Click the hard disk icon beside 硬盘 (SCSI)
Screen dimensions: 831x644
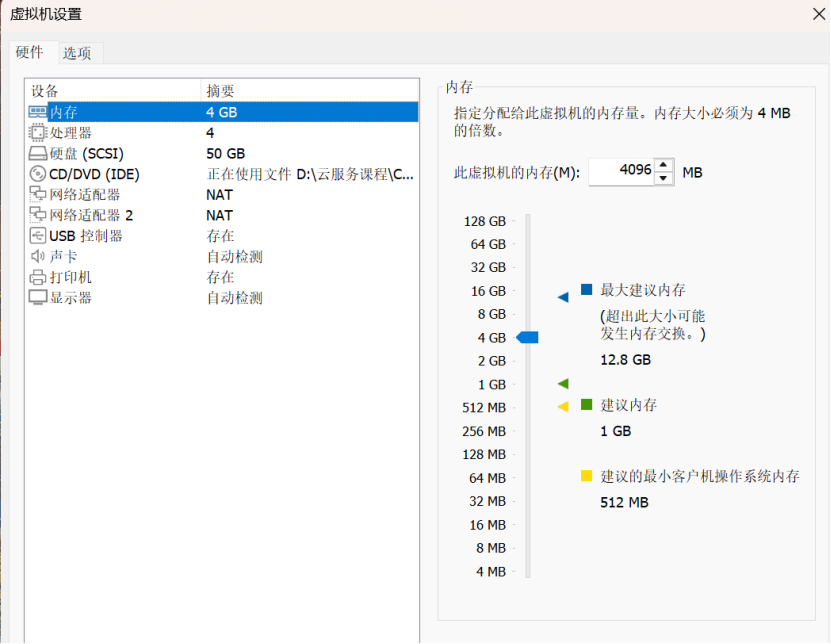pyautogui.click(x=38, y=154)
